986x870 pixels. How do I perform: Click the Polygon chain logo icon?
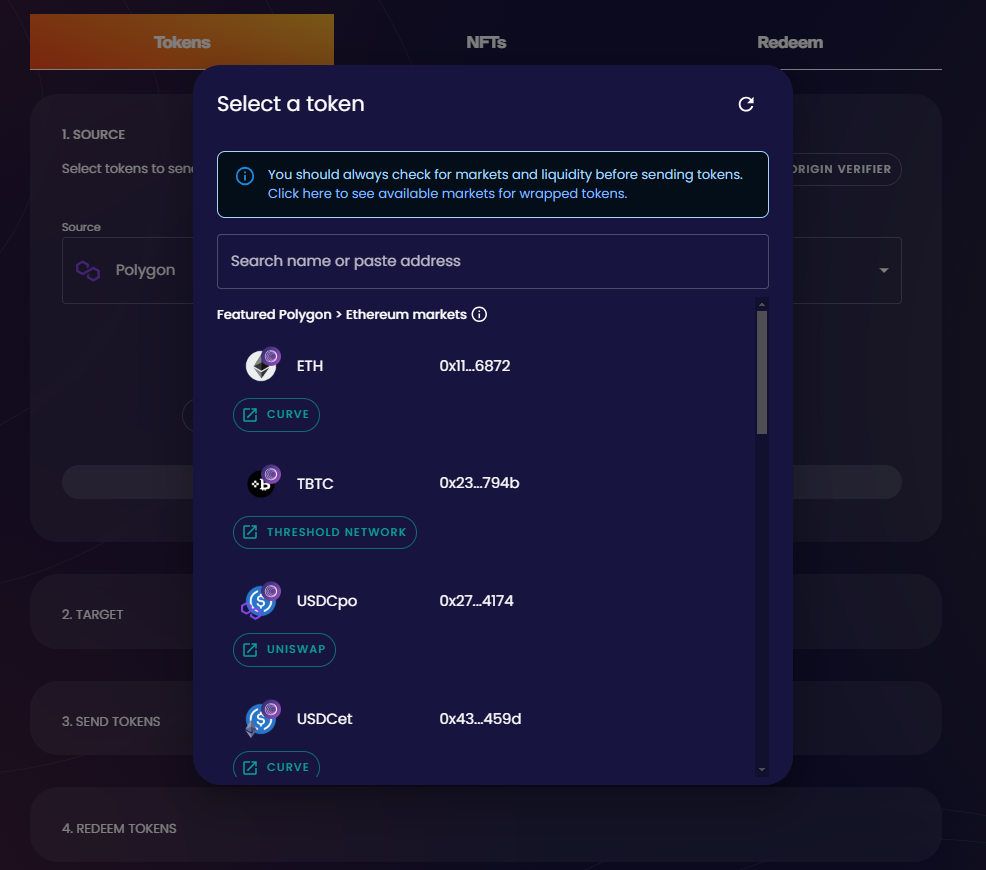[x=88, y=270]
